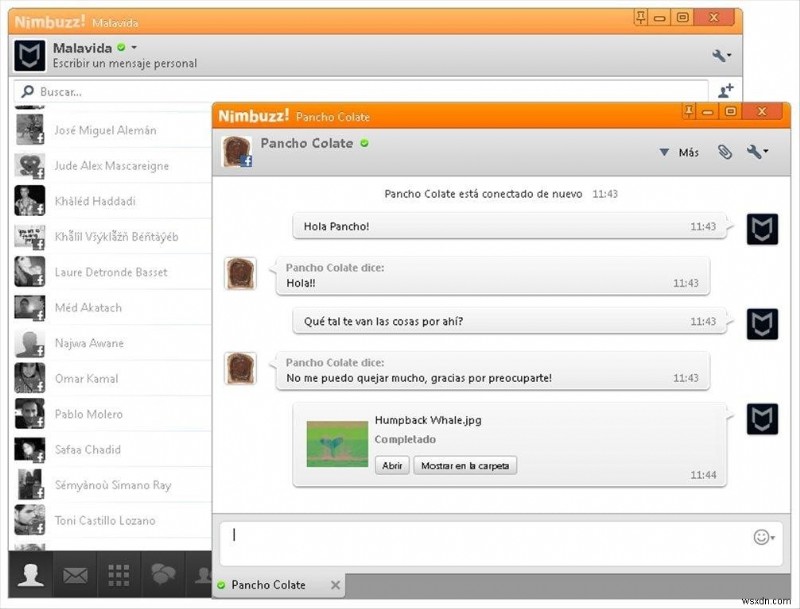Minimize the Pancho Colate chat window

[x=707, y=111]
